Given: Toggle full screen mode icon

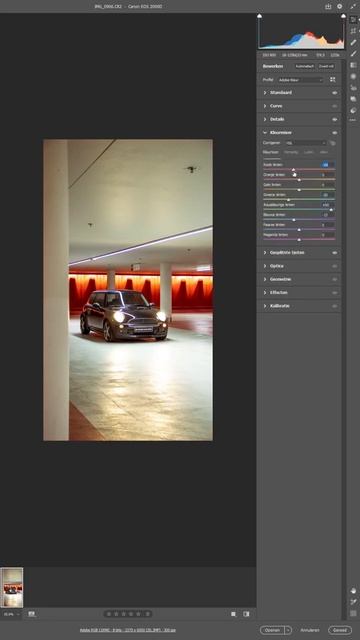Looking at the screenshot, I should (353, 7).
